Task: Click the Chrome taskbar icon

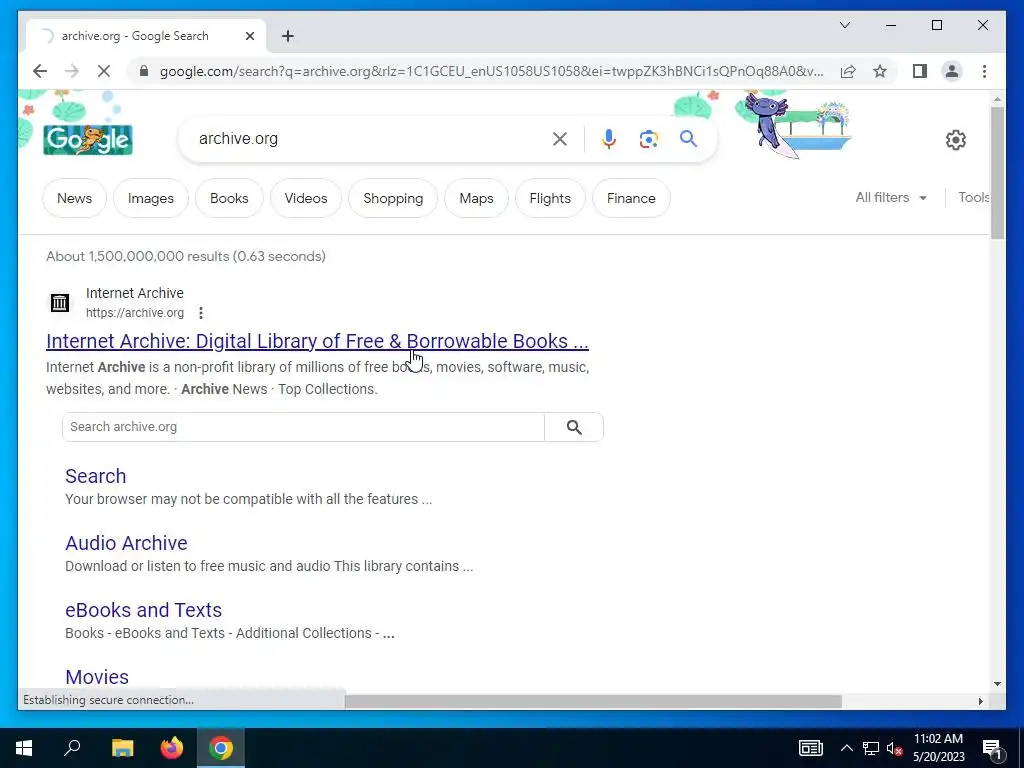Action: pyautogui.click(x=221, y=748)
